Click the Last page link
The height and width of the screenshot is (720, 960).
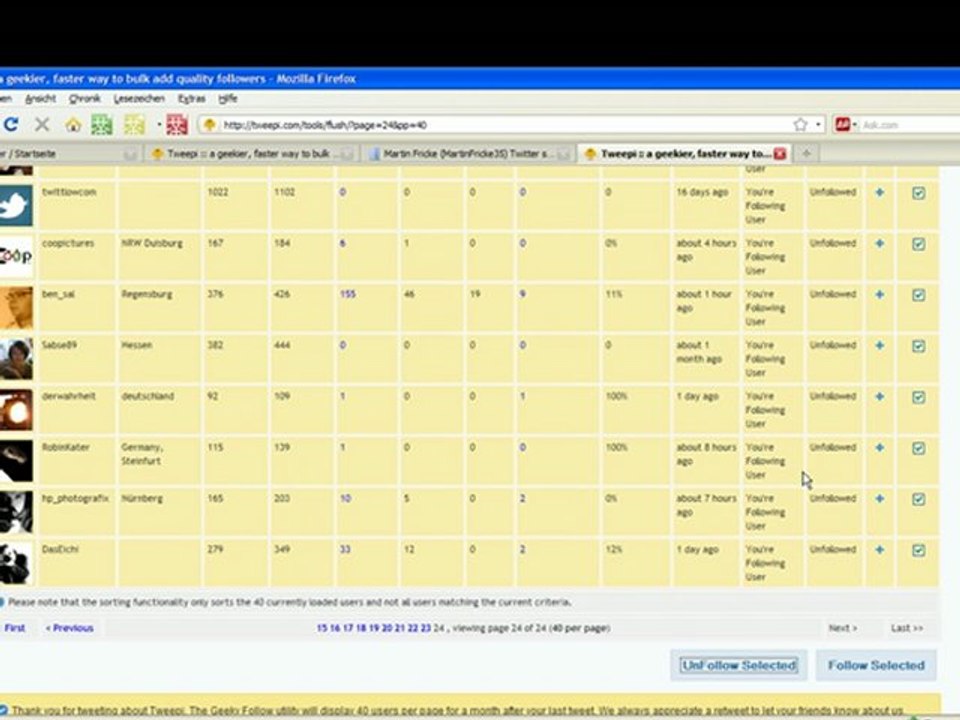coord(907,628)
